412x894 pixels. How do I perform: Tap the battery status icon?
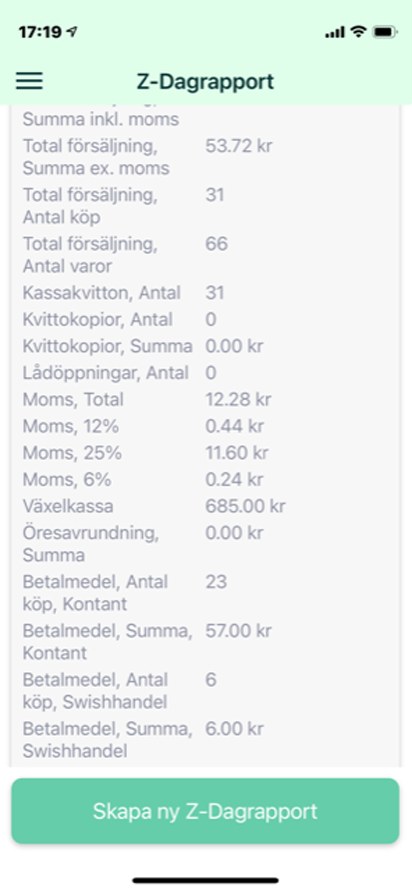point(385,32)
